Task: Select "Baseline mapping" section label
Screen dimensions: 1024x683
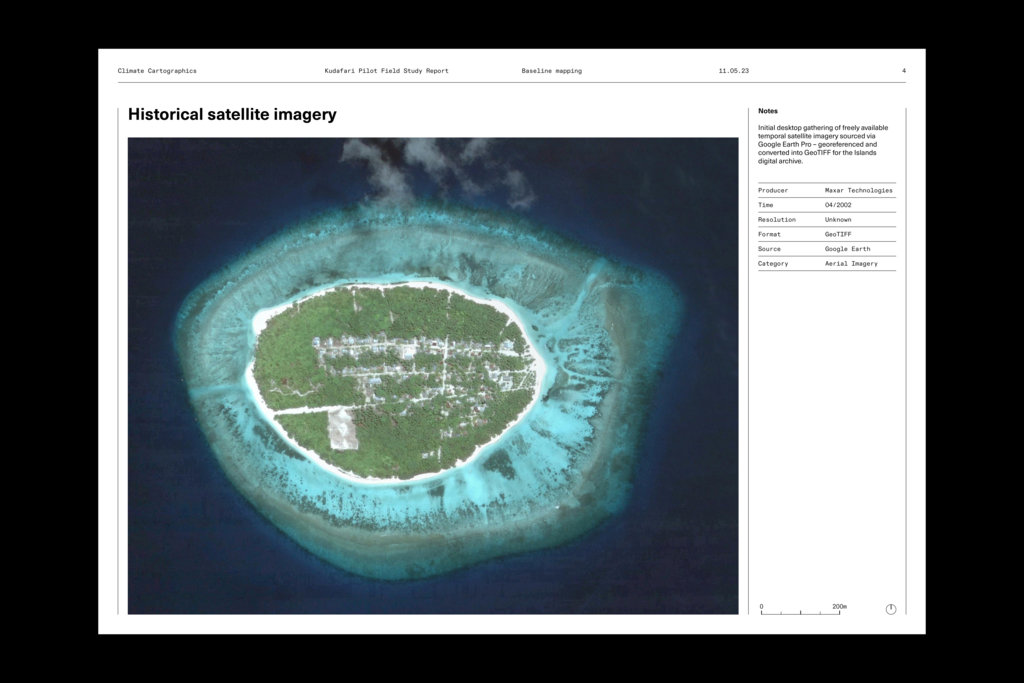Action: point(551,71)
